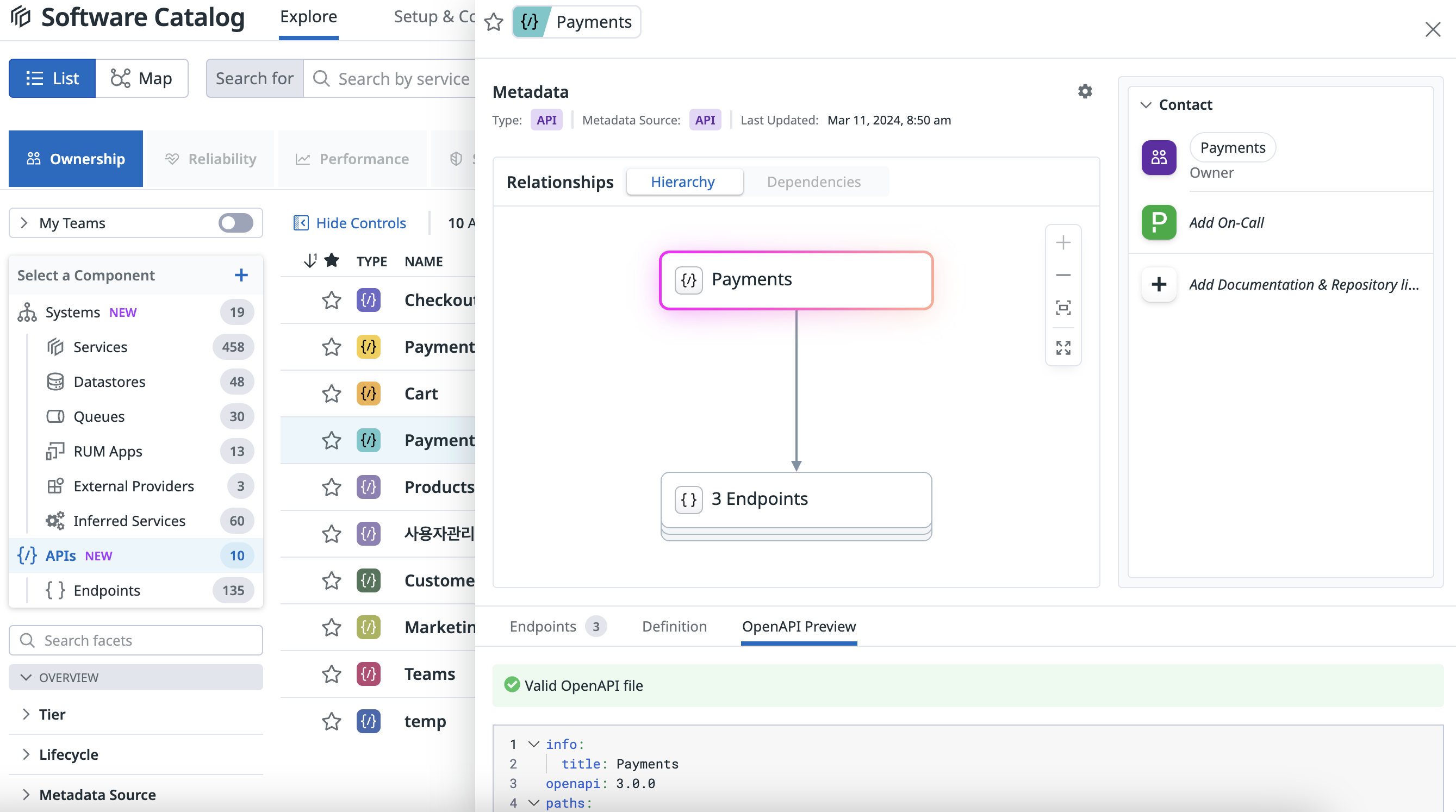The width and height of the screenshot is (1456, 812).
Task: Open the Definition tab
Action: 674,626
